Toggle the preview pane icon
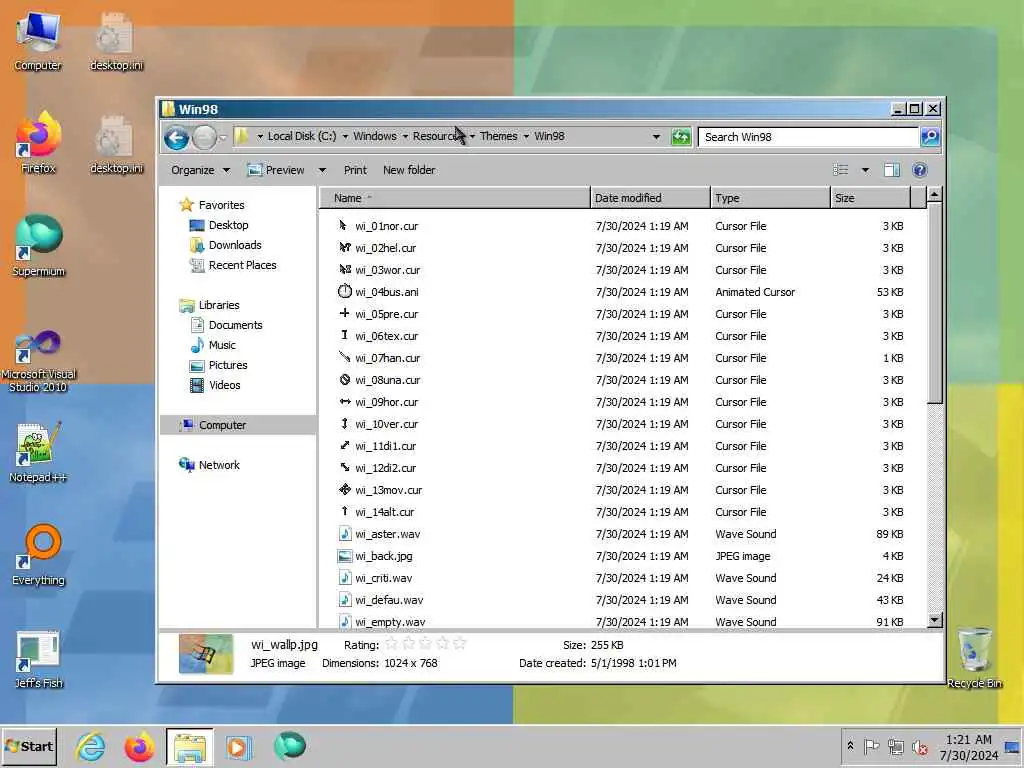The image size is (1024, 768). [x=891, y=170]
